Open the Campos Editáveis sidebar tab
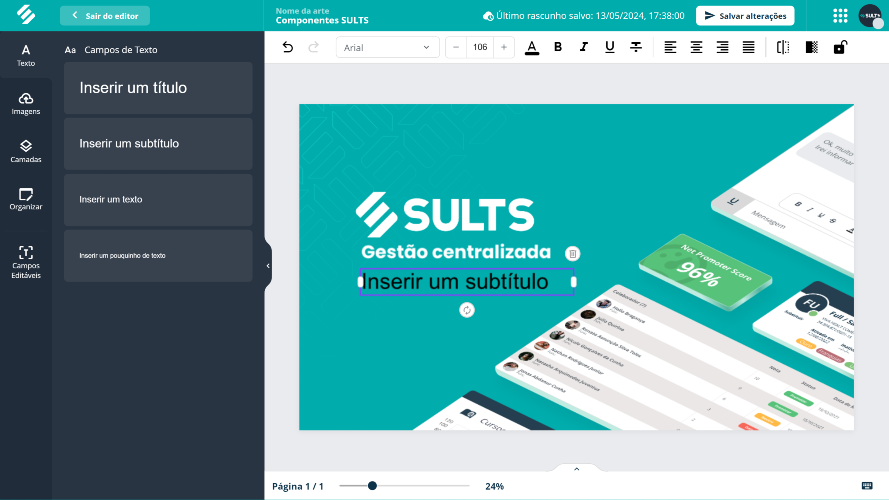This screenshot has width=889, height=500. pos(26,262)
